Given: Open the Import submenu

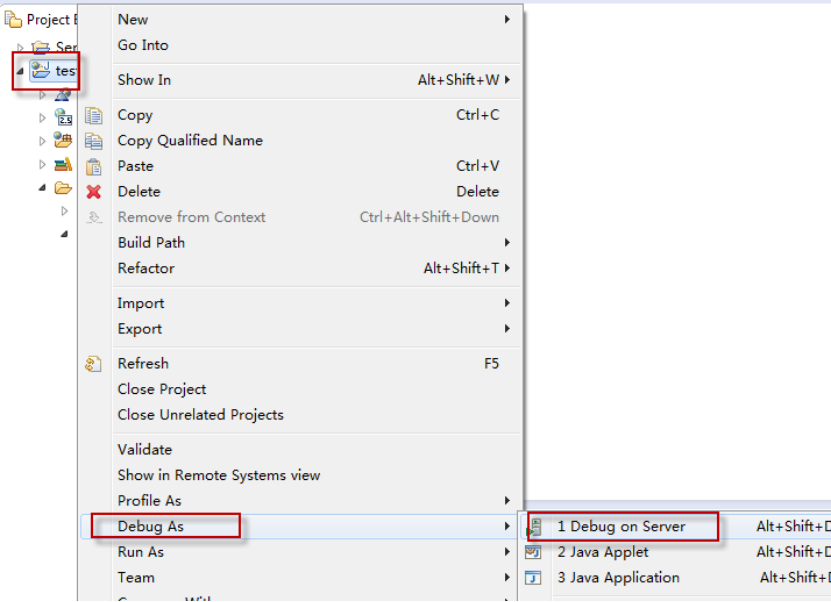Looking at the screenshot, I should click(301, 303).
